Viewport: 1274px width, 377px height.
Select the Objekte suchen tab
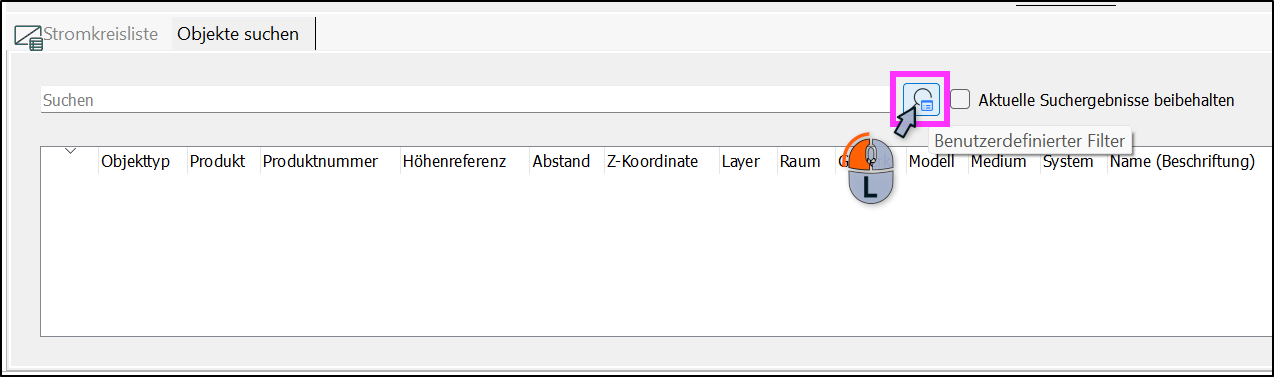238,34
